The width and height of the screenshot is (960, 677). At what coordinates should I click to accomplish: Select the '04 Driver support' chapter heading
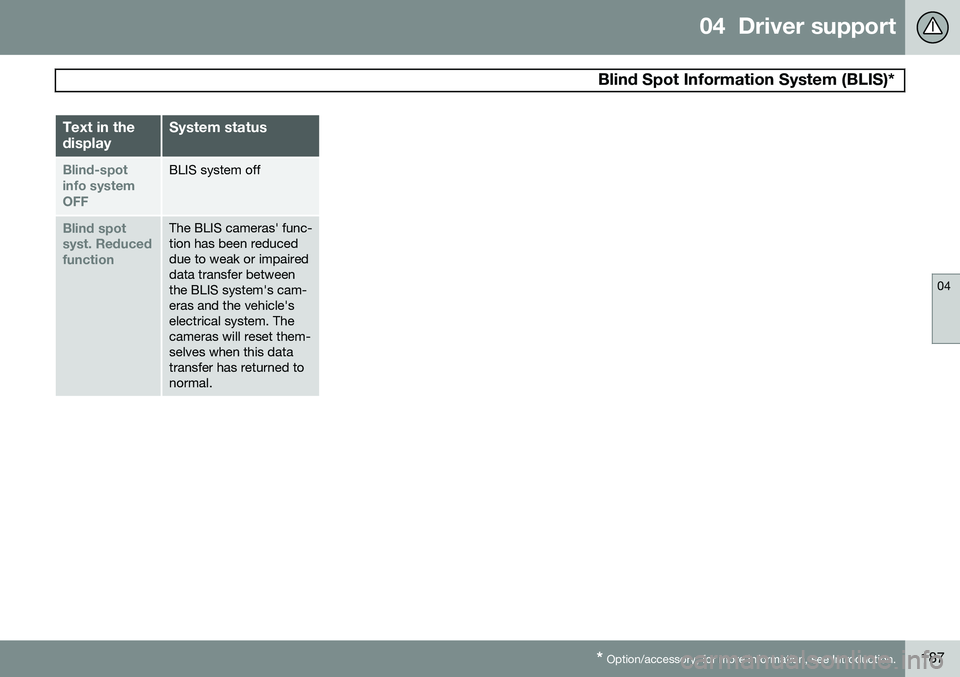[x=797, y=26]
